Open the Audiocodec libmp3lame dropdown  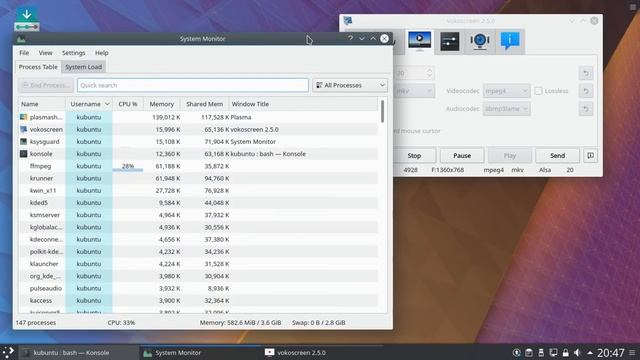click(x=506, y=109)
